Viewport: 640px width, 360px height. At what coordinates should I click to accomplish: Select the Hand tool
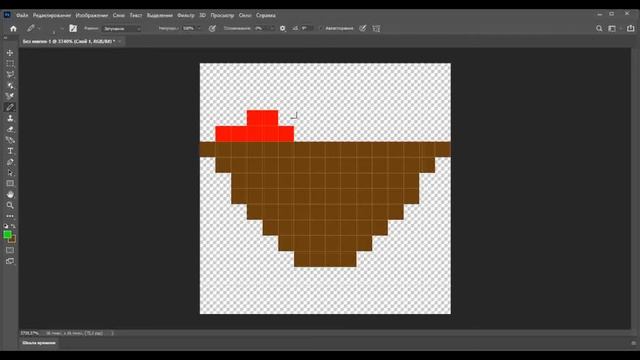[10, 194]
